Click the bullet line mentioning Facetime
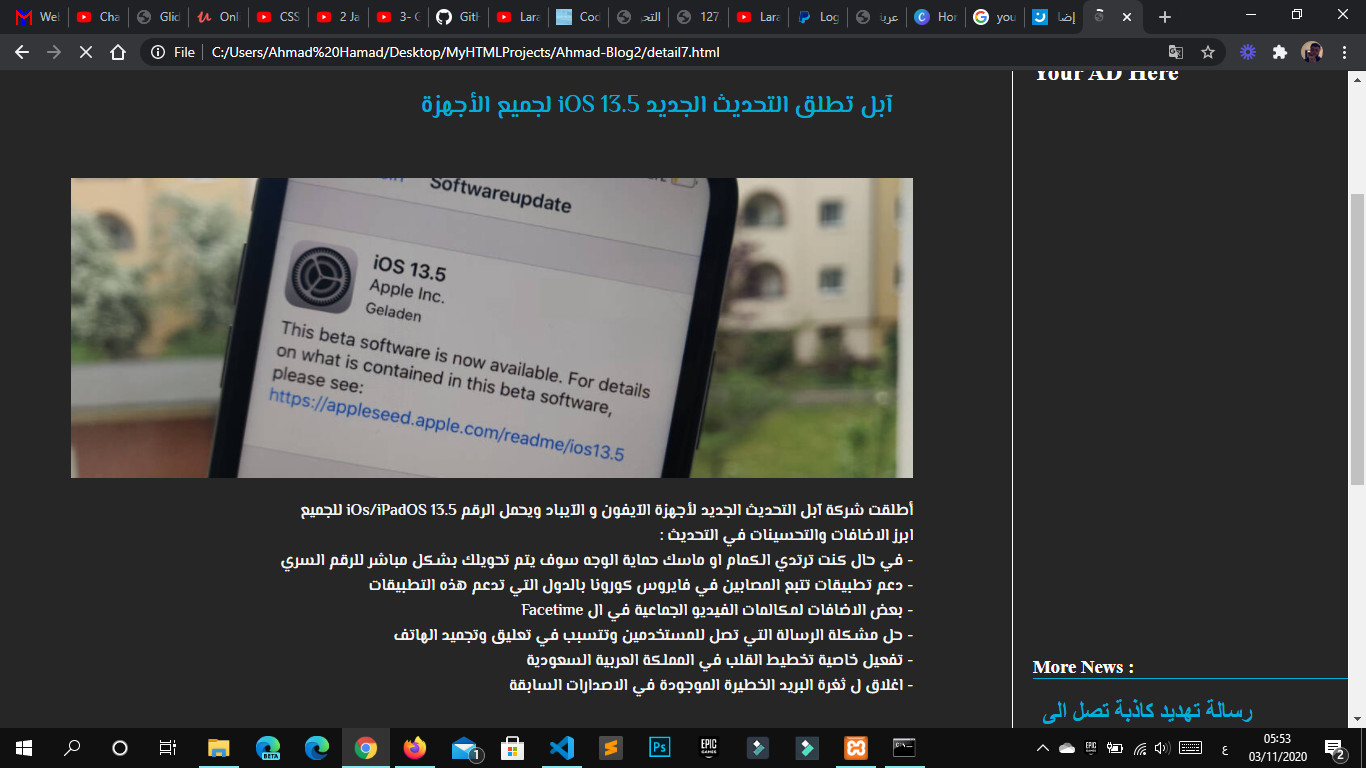1366x768 pixels. [717, 610]
